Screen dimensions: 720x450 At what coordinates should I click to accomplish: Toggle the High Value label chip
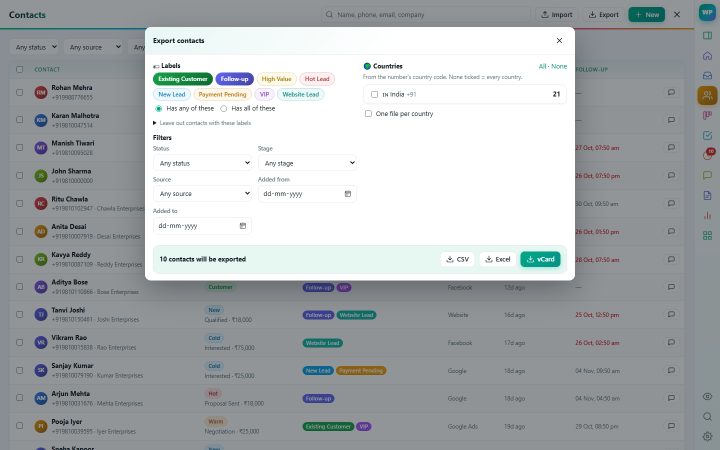tap(276, 79)
